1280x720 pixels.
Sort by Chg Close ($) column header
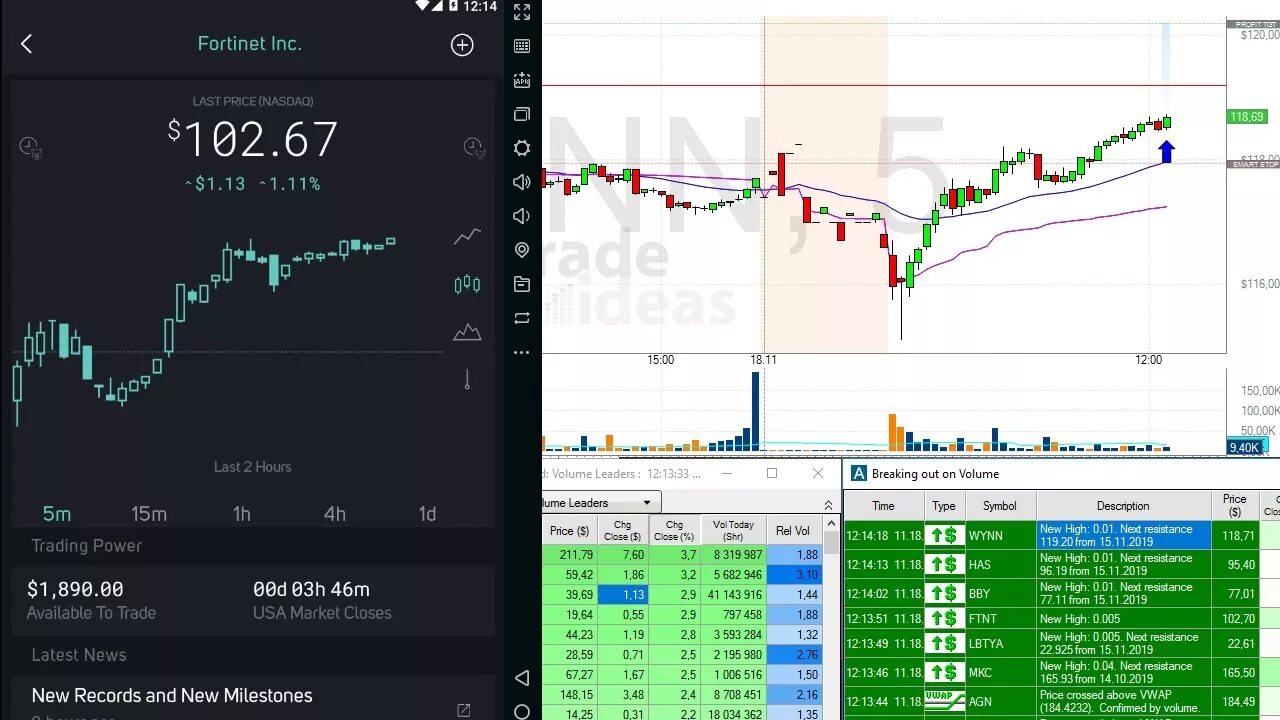pos(622,530)
